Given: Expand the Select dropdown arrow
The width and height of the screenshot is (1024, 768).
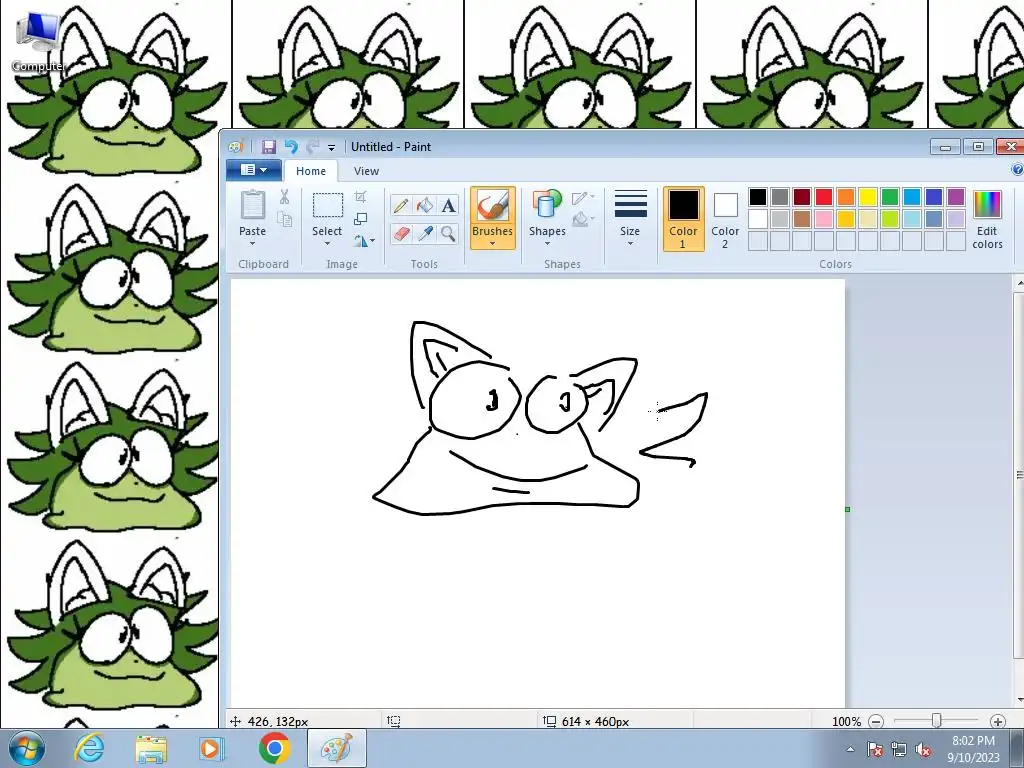Looking at the screenshot, I should (x=327, y=244).
